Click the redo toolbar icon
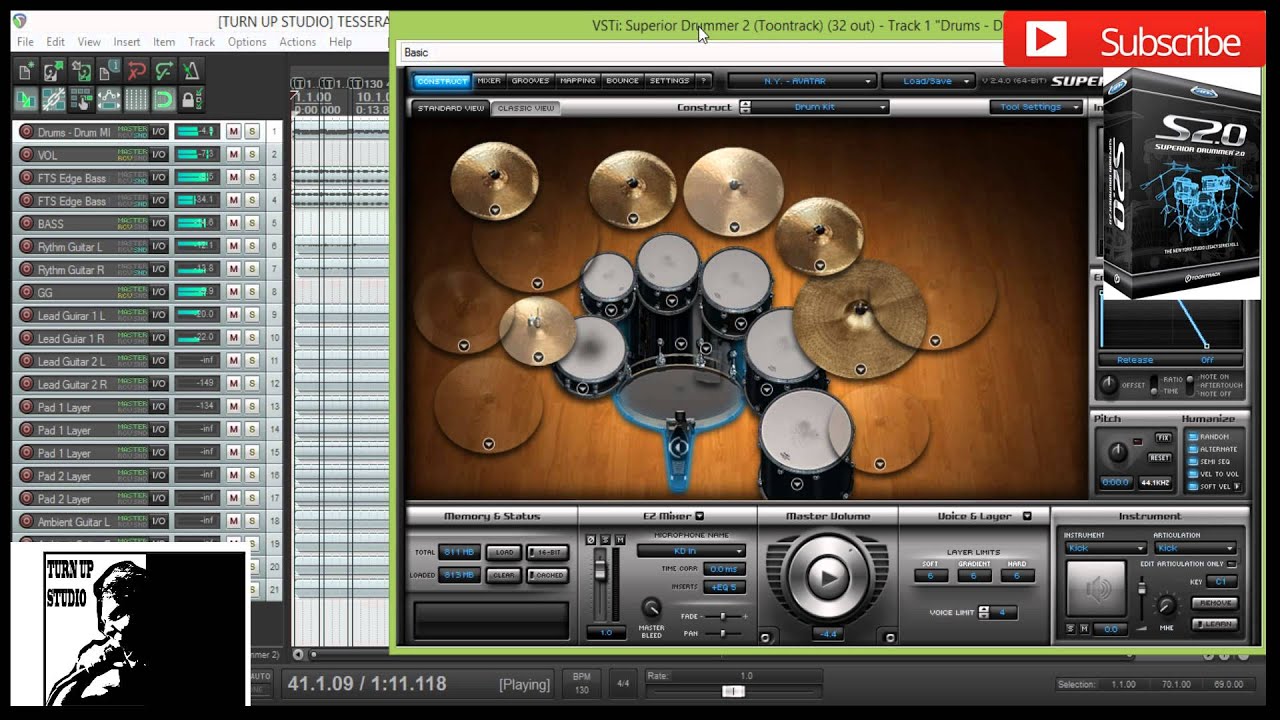 click(x=164, y=71)
